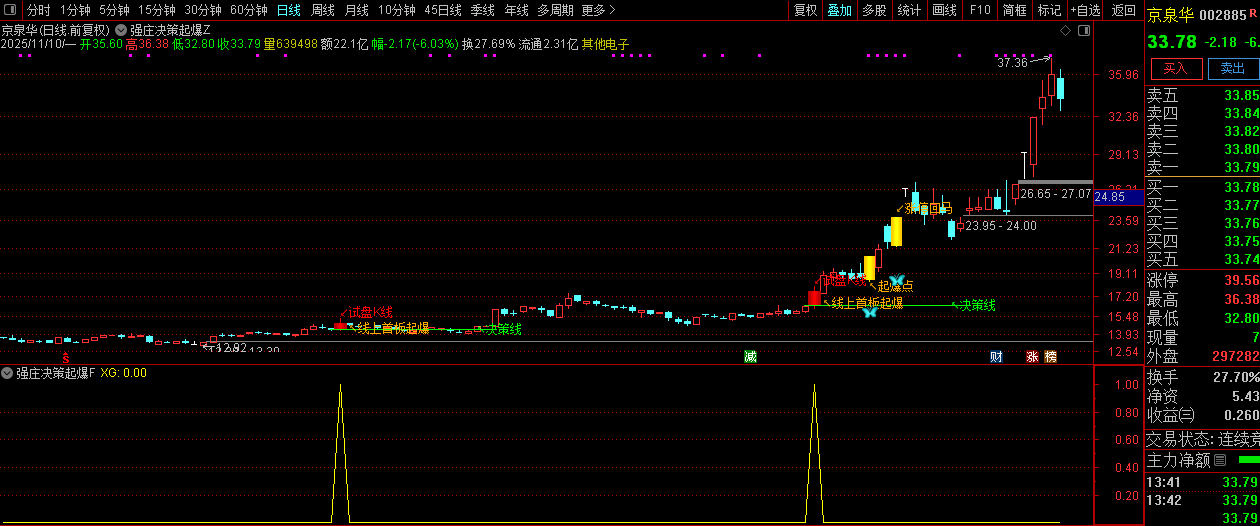Open F10 company information

coord(980,10)
